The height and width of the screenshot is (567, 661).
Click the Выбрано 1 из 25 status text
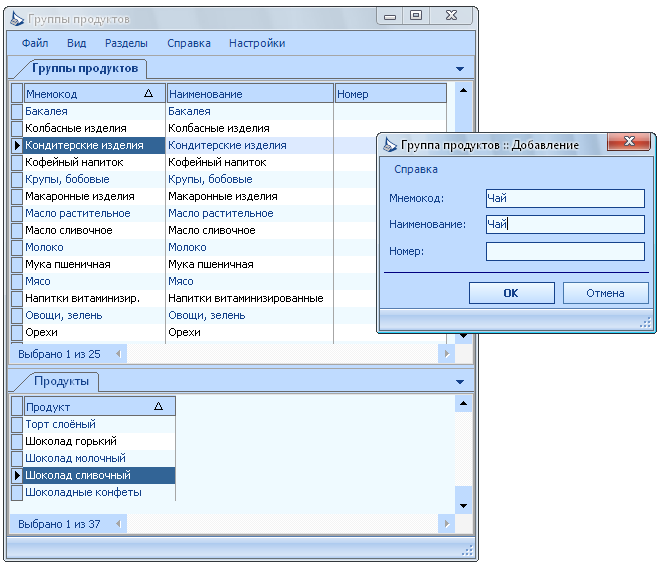(x=59, y=354)
